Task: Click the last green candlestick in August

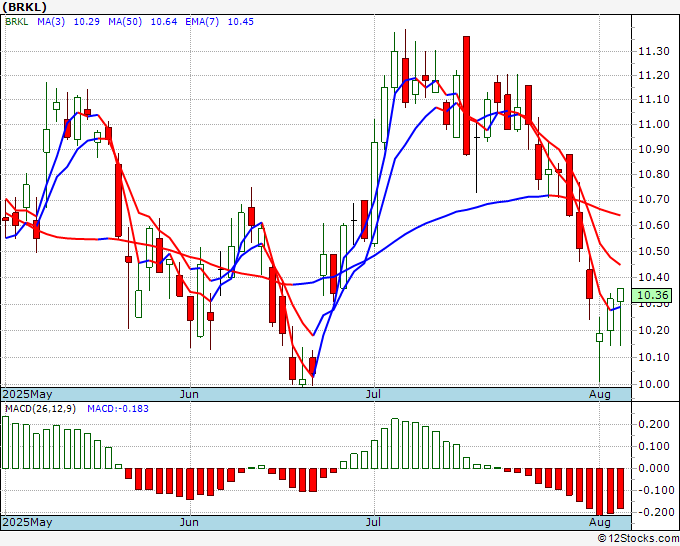Action: (x=620, y=295)
